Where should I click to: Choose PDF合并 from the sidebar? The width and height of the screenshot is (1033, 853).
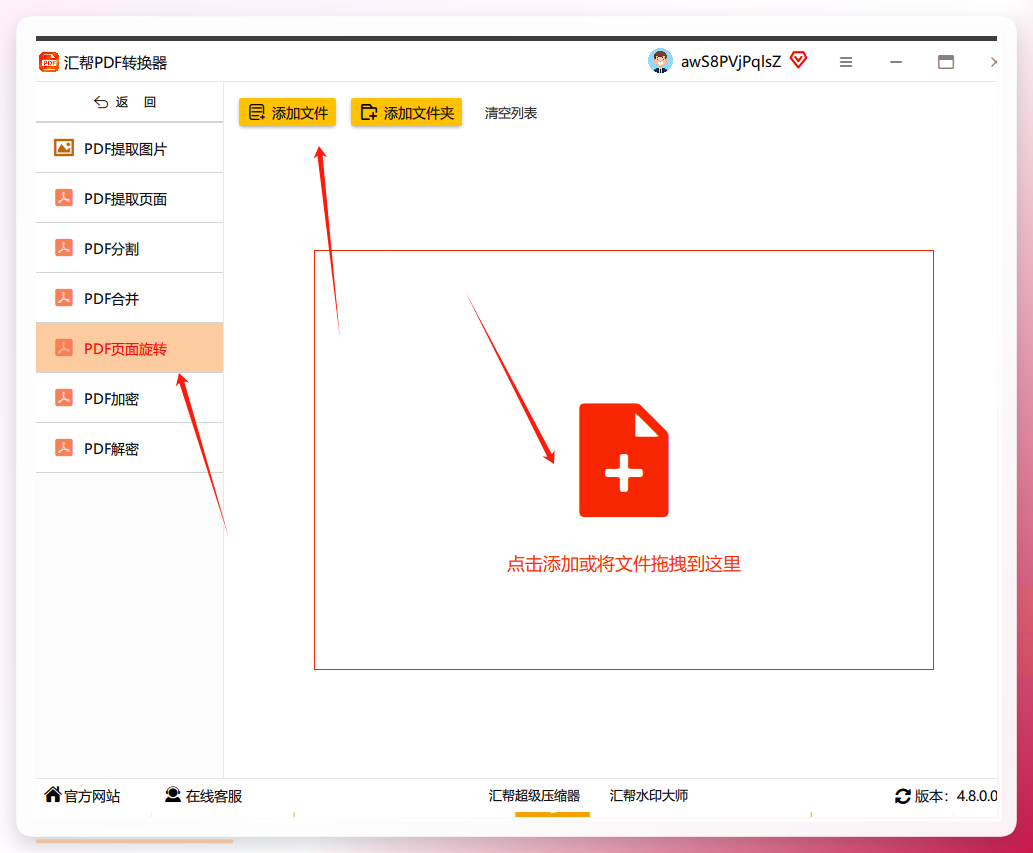coord(130,298)
